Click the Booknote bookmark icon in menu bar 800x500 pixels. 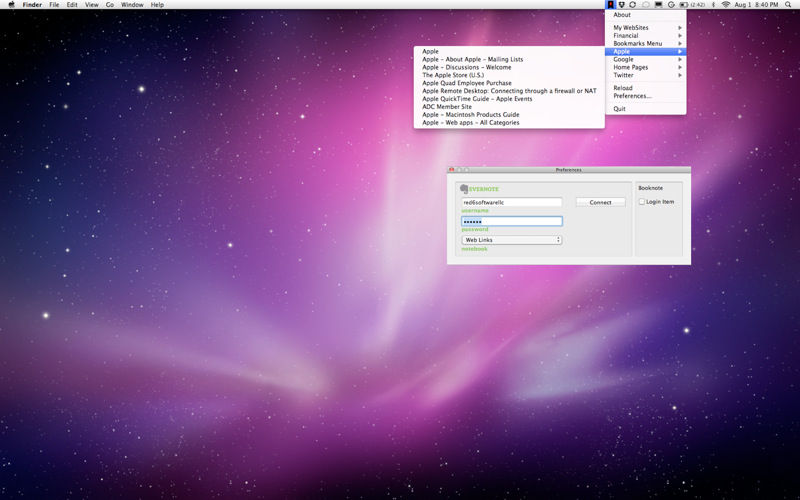tap(611, 5)
